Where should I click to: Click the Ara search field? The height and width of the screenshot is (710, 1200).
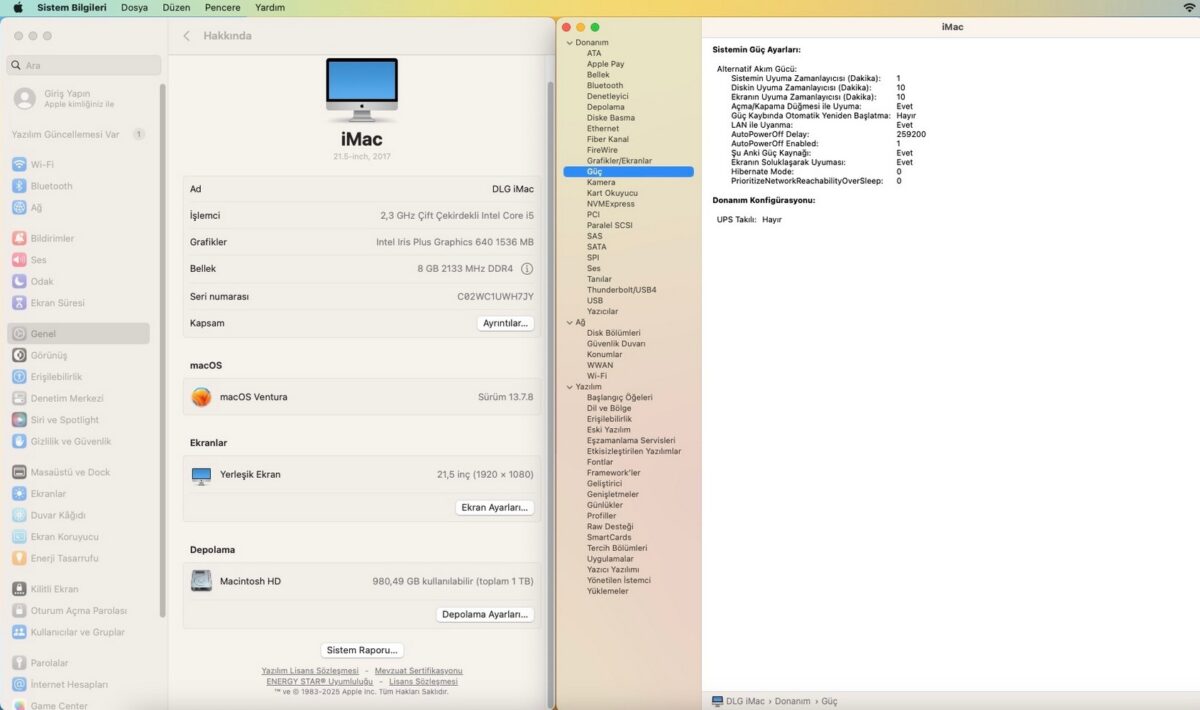[84, 65]
